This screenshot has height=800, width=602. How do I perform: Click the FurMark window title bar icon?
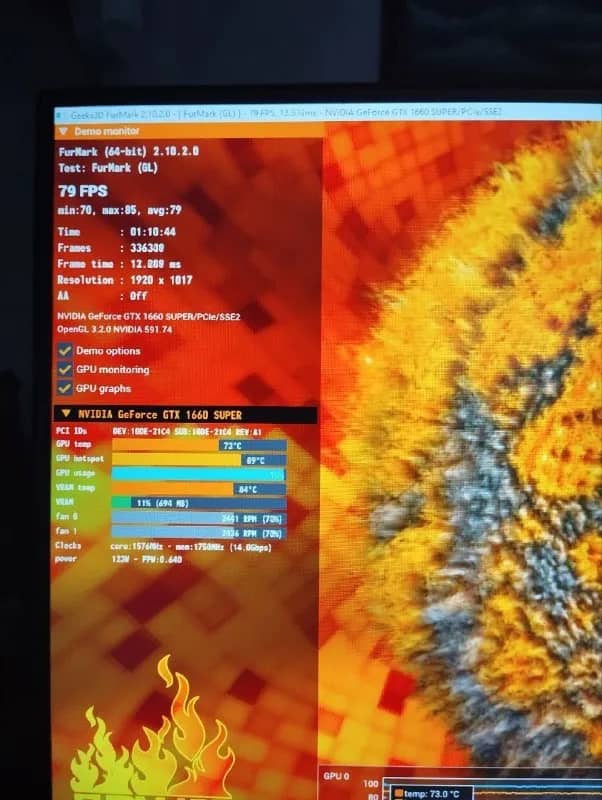pyautogui.click(x=59, y=115)
